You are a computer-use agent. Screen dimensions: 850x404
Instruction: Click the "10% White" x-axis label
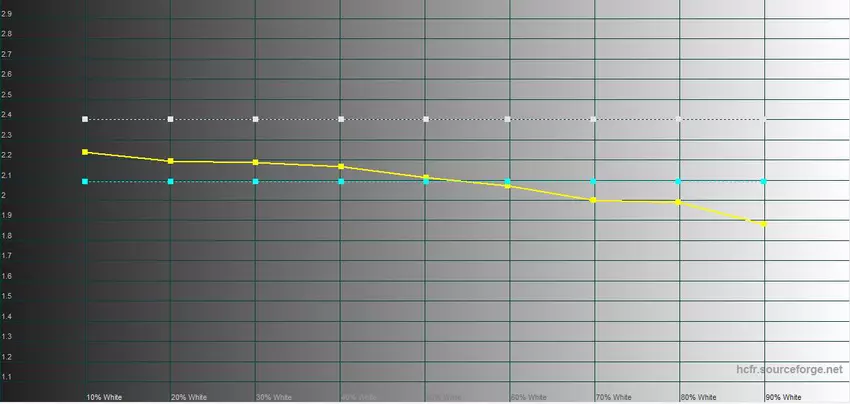(x=104, y=397)
